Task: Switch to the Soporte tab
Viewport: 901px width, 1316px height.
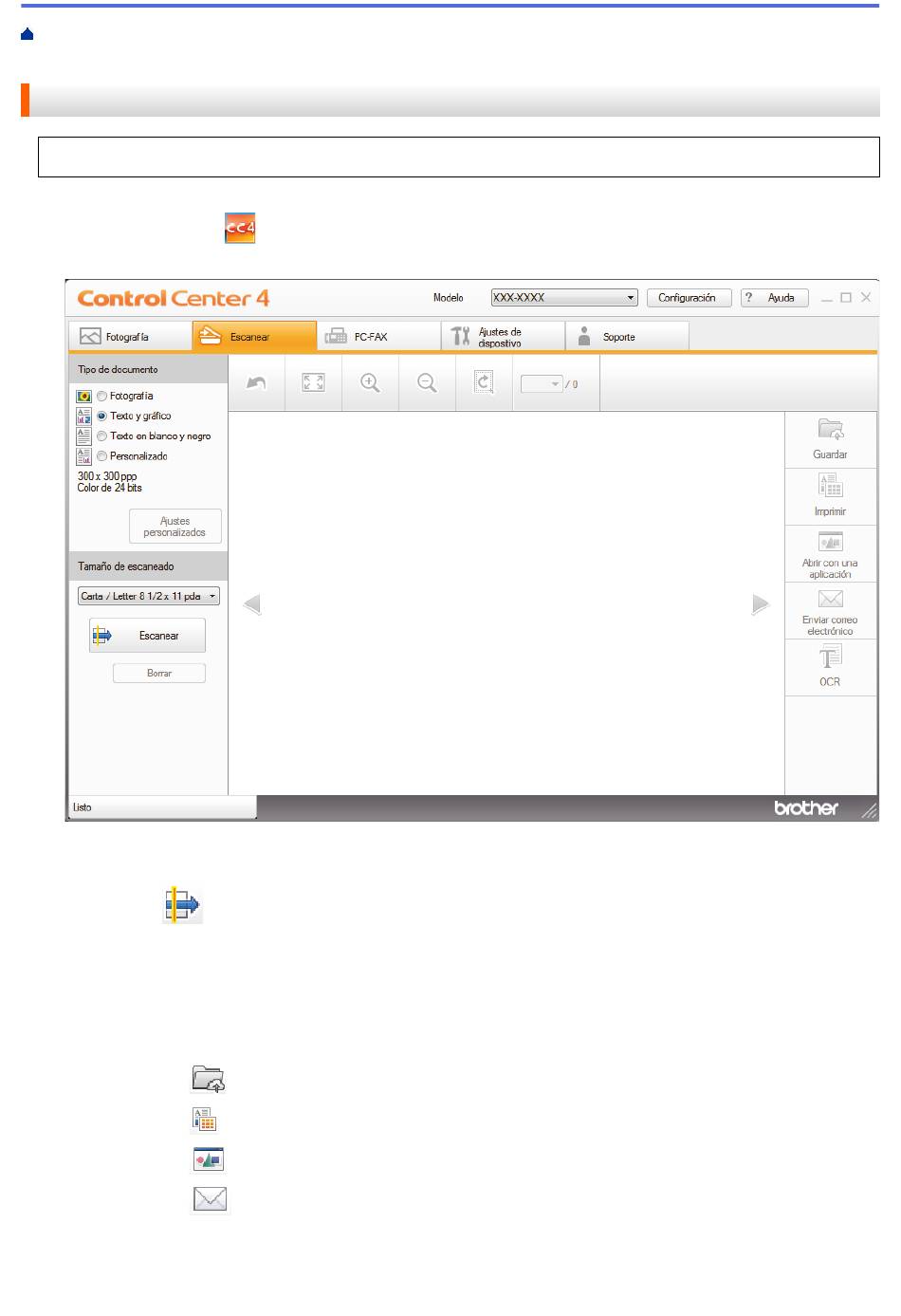Action: tap(627, 337)
